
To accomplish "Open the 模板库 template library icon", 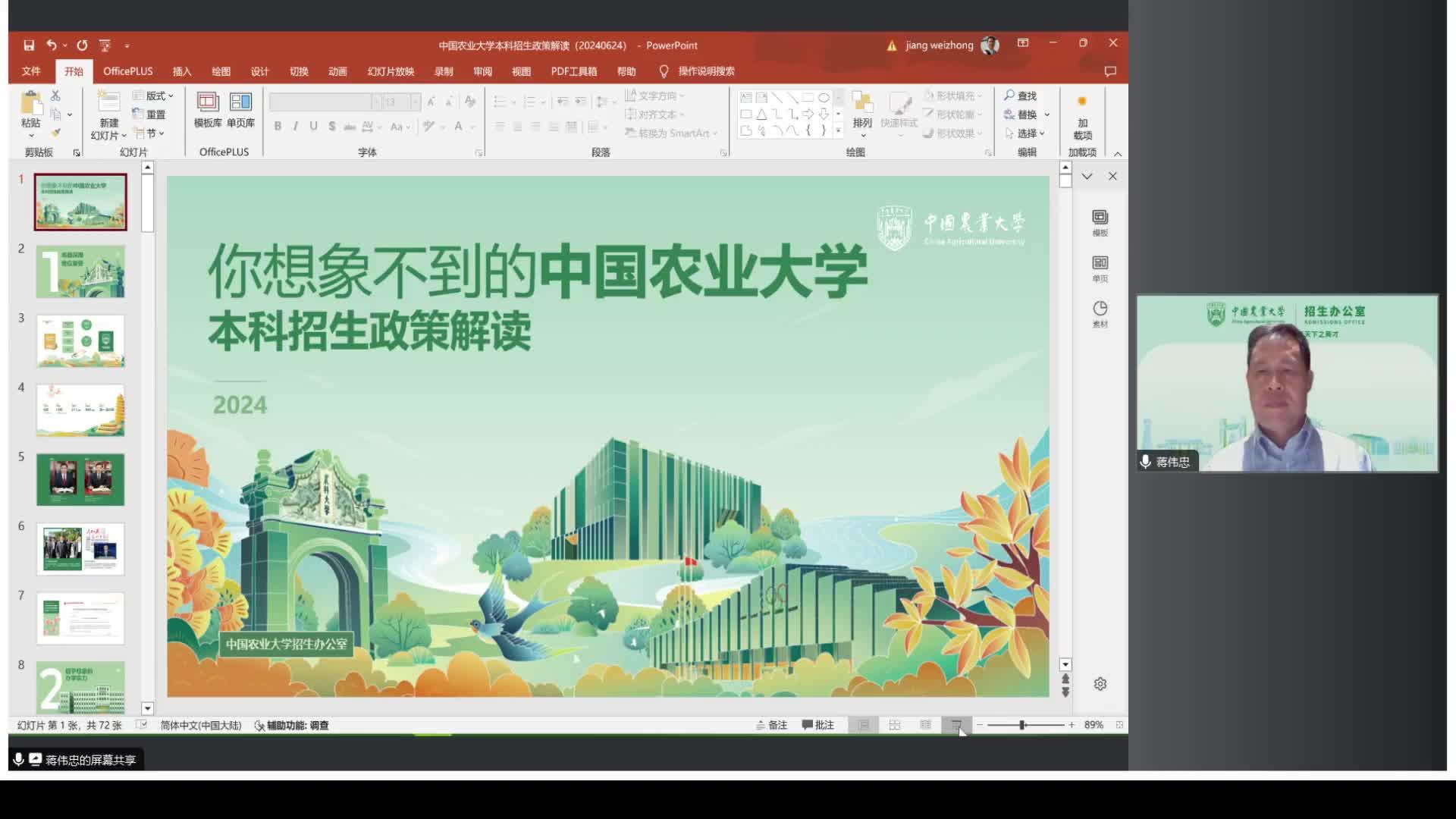I will [208, 102].
